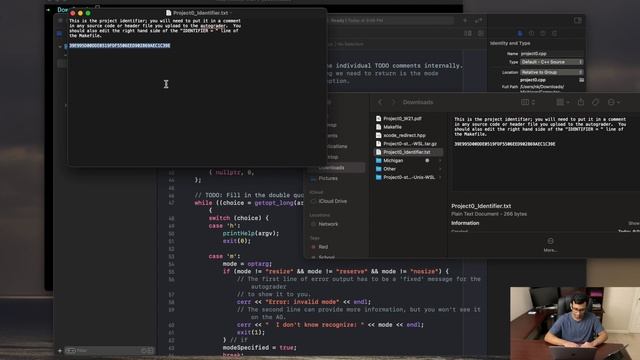Open Finder column view switcher

pos(528,102)
